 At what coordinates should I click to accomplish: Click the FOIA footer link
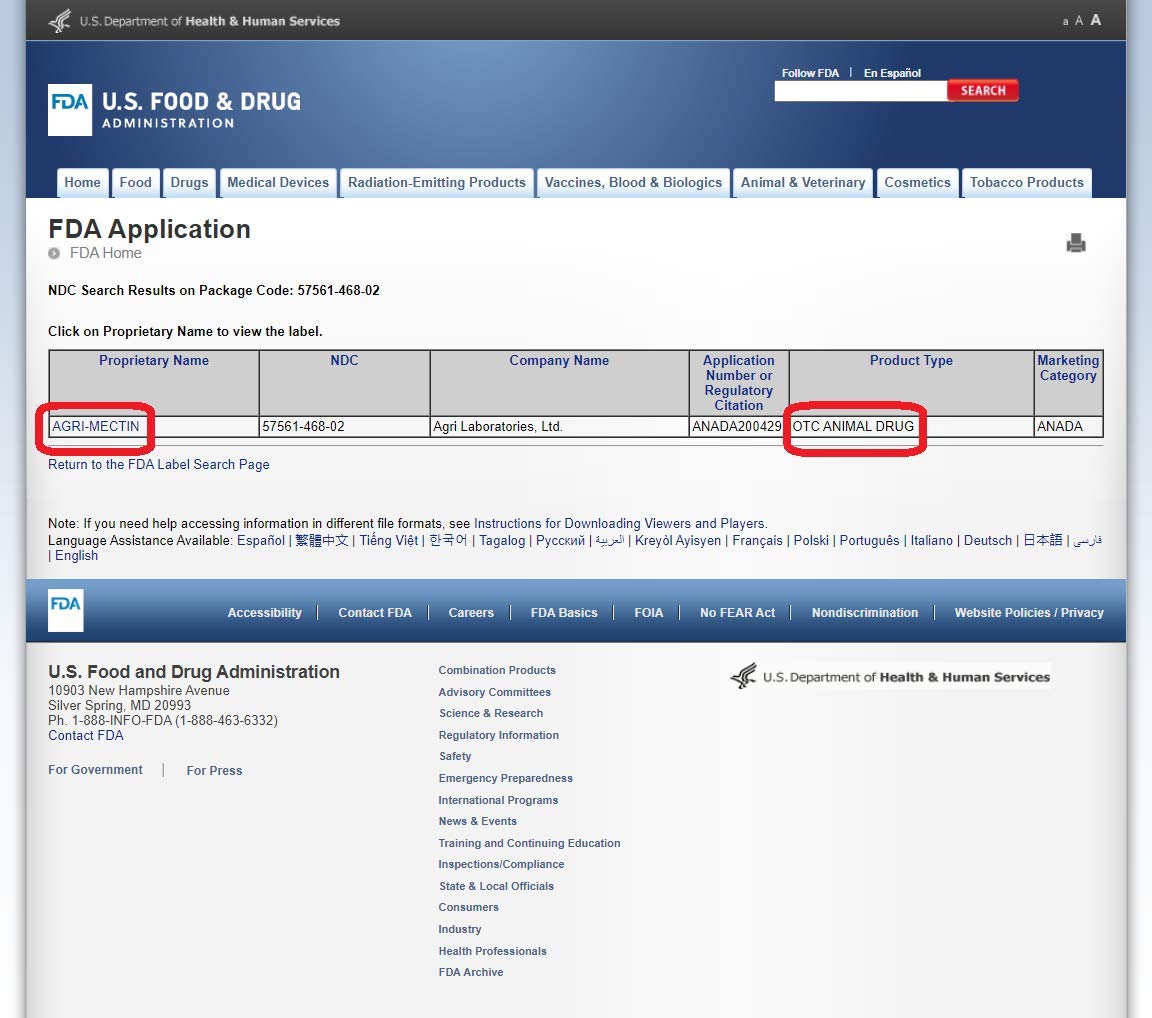[x=648, y=613]
